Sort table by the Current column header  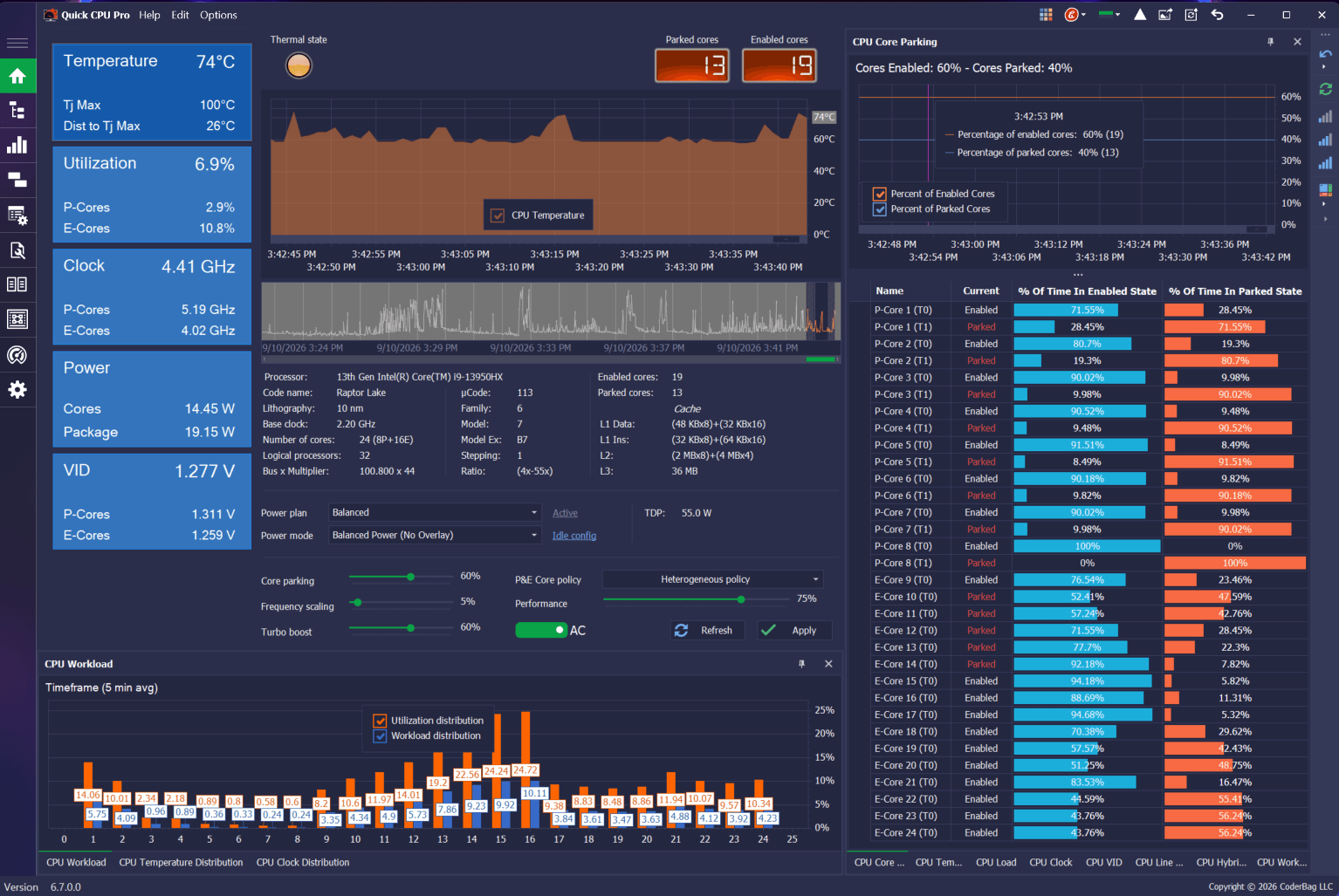coord(981,291)
